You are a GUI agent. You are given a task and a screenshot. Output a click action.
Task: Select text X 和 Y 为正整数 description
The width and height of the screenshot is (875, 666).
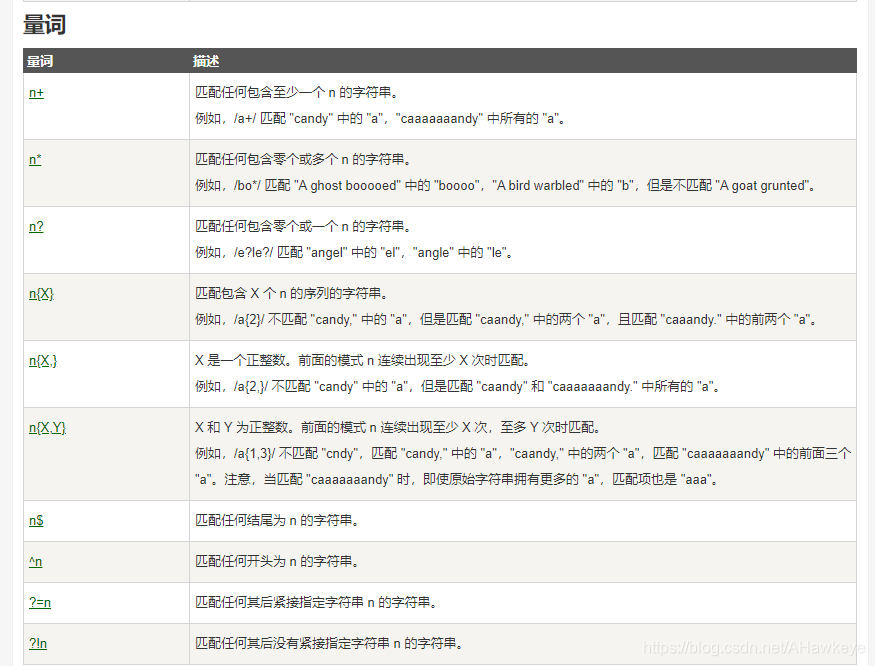(398, 427)
